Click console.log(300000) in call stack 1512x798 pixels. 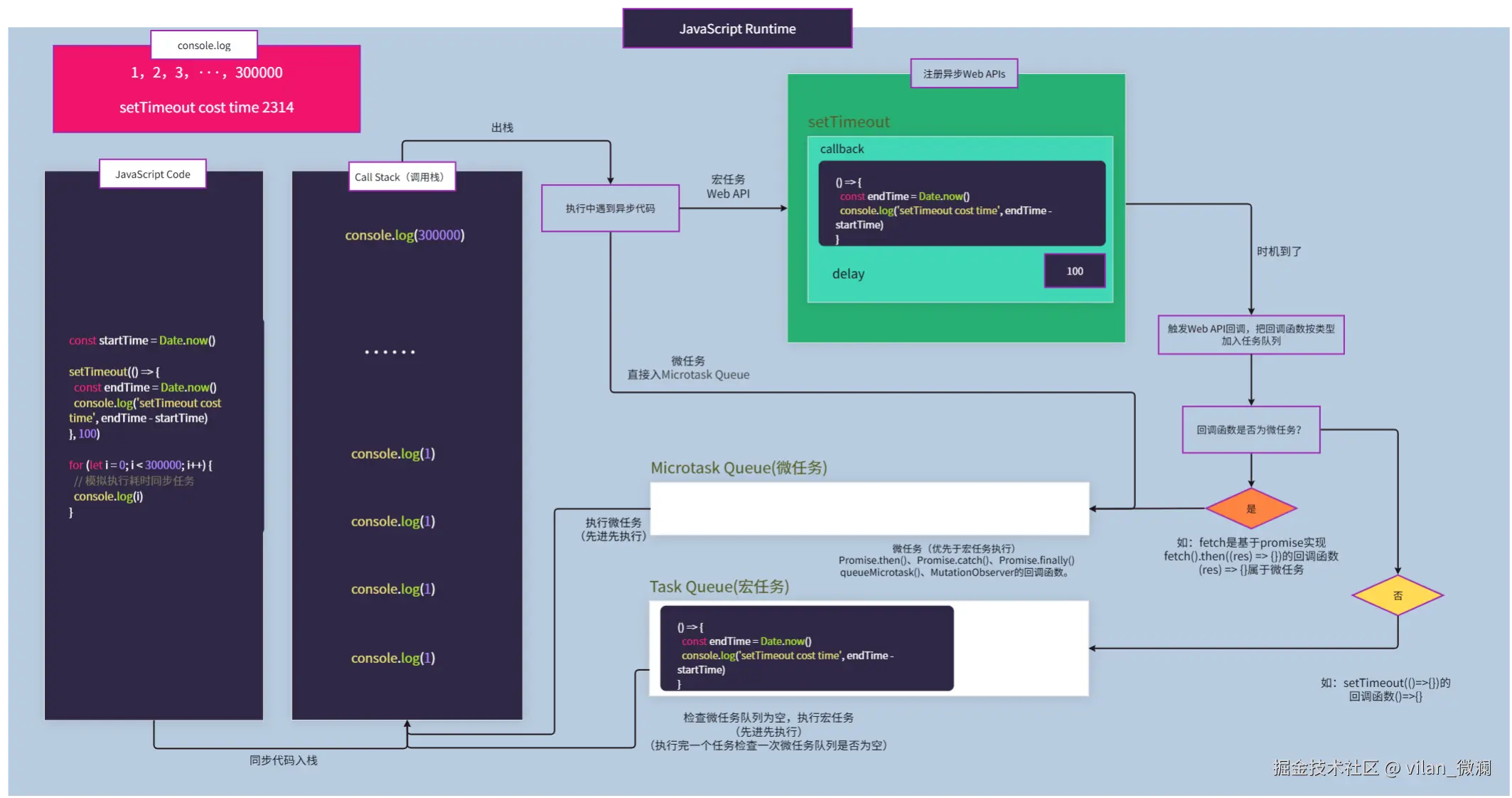404,235
